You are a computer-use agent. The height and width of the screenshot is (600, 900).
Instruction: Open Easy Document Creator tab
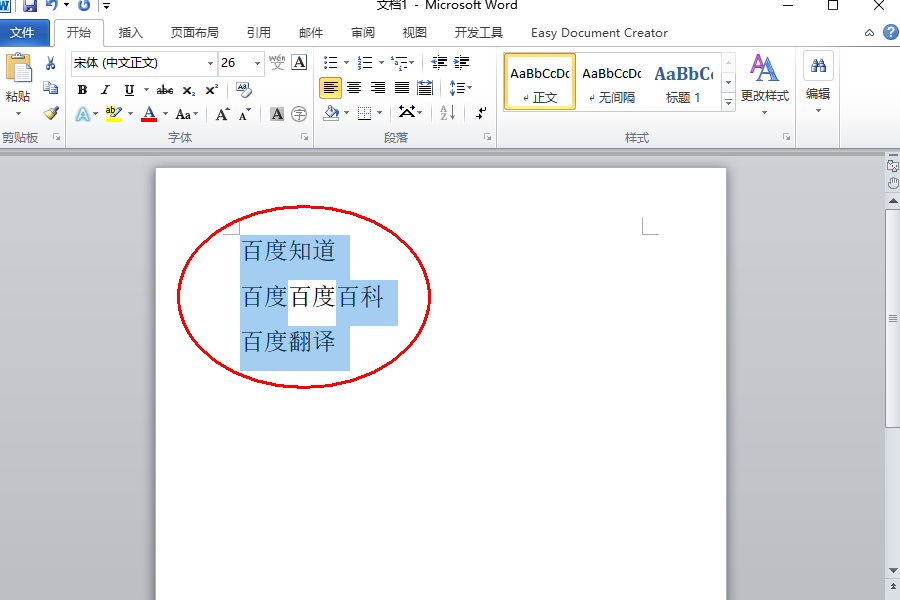point(599,33)
